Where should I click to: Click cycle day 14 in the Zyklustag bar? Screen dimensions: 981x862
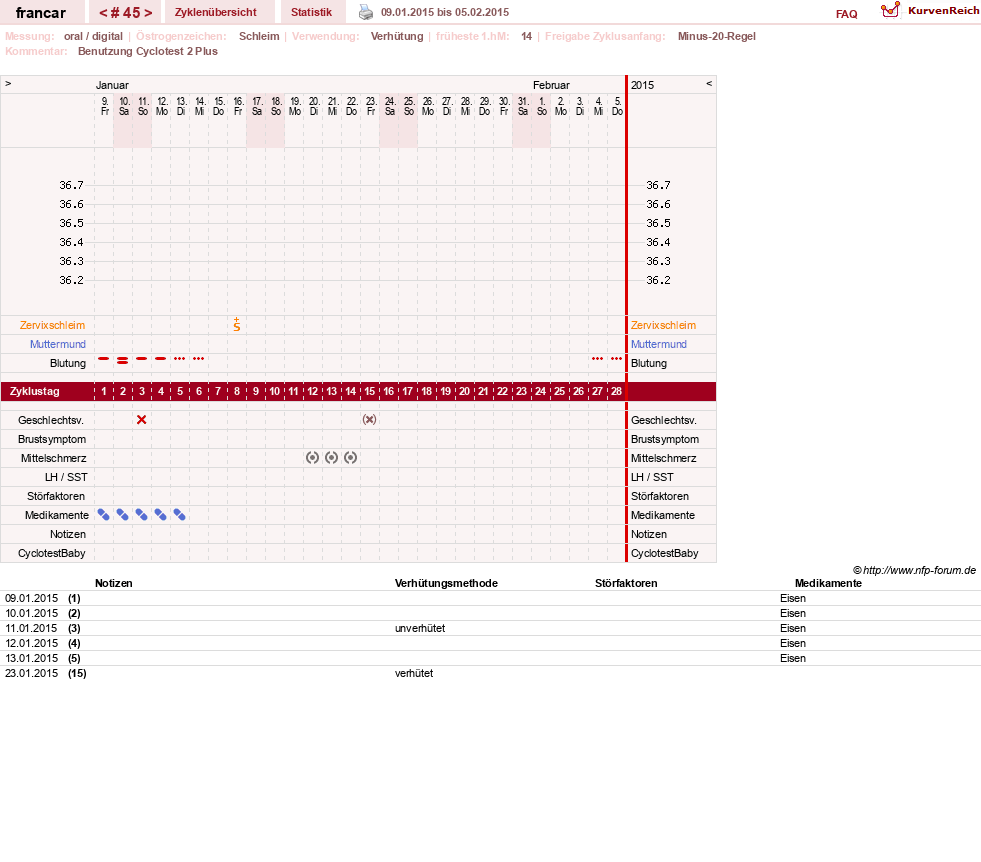(350, 391)
